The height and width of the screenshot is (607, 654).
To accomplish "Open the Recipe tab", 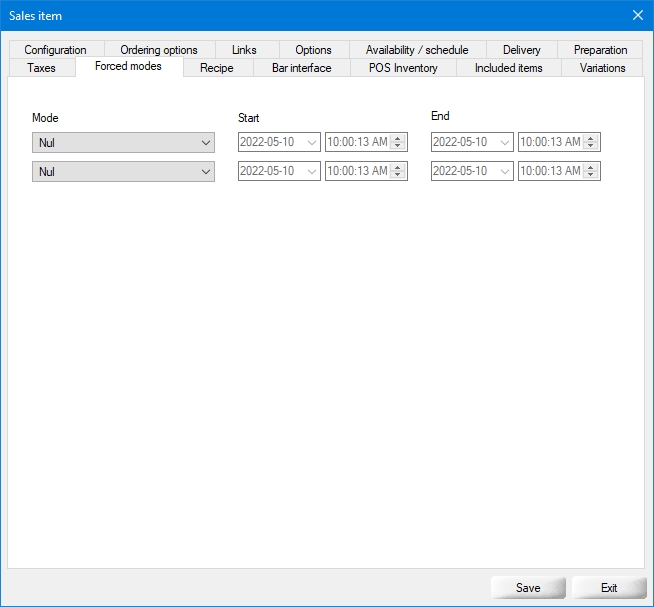I will point(216,68).
